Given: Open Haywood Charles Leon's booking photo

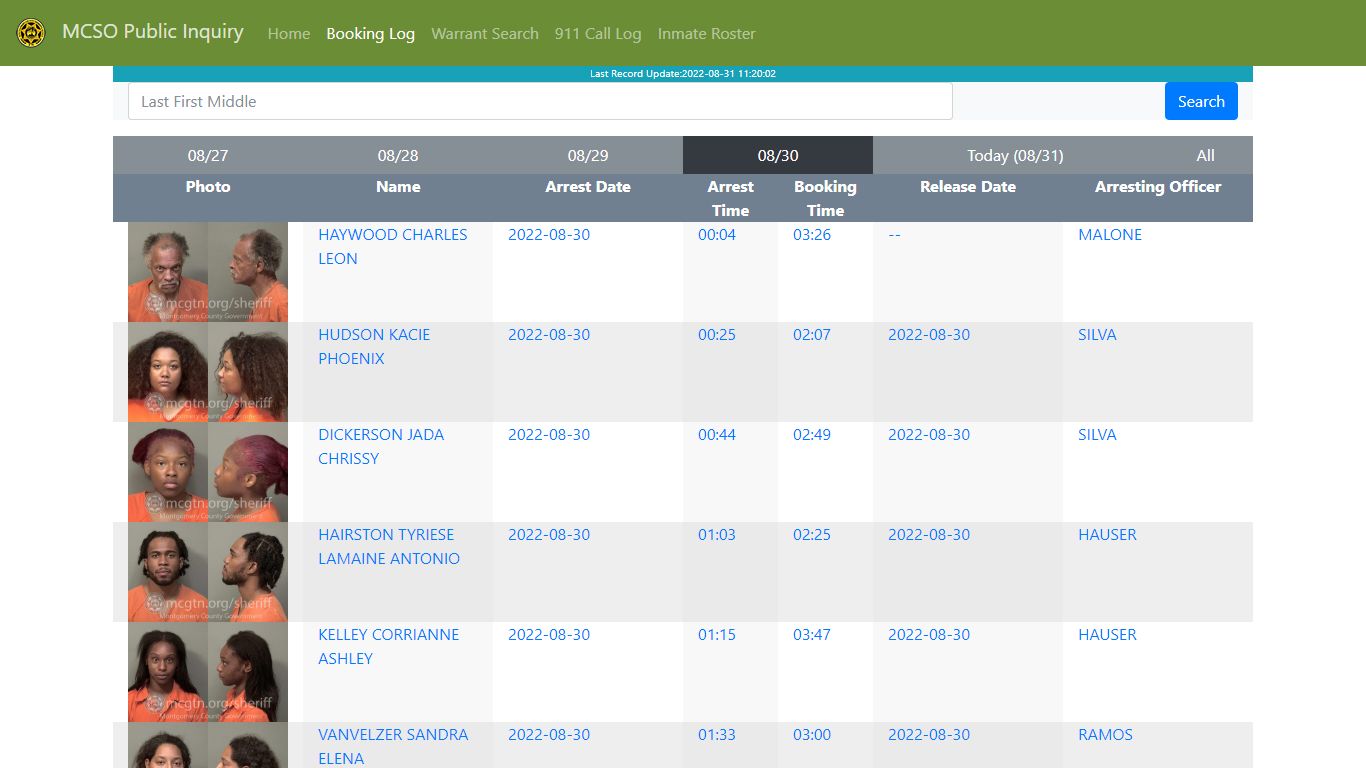Looking at the screenshot, I should pos(208,272).
